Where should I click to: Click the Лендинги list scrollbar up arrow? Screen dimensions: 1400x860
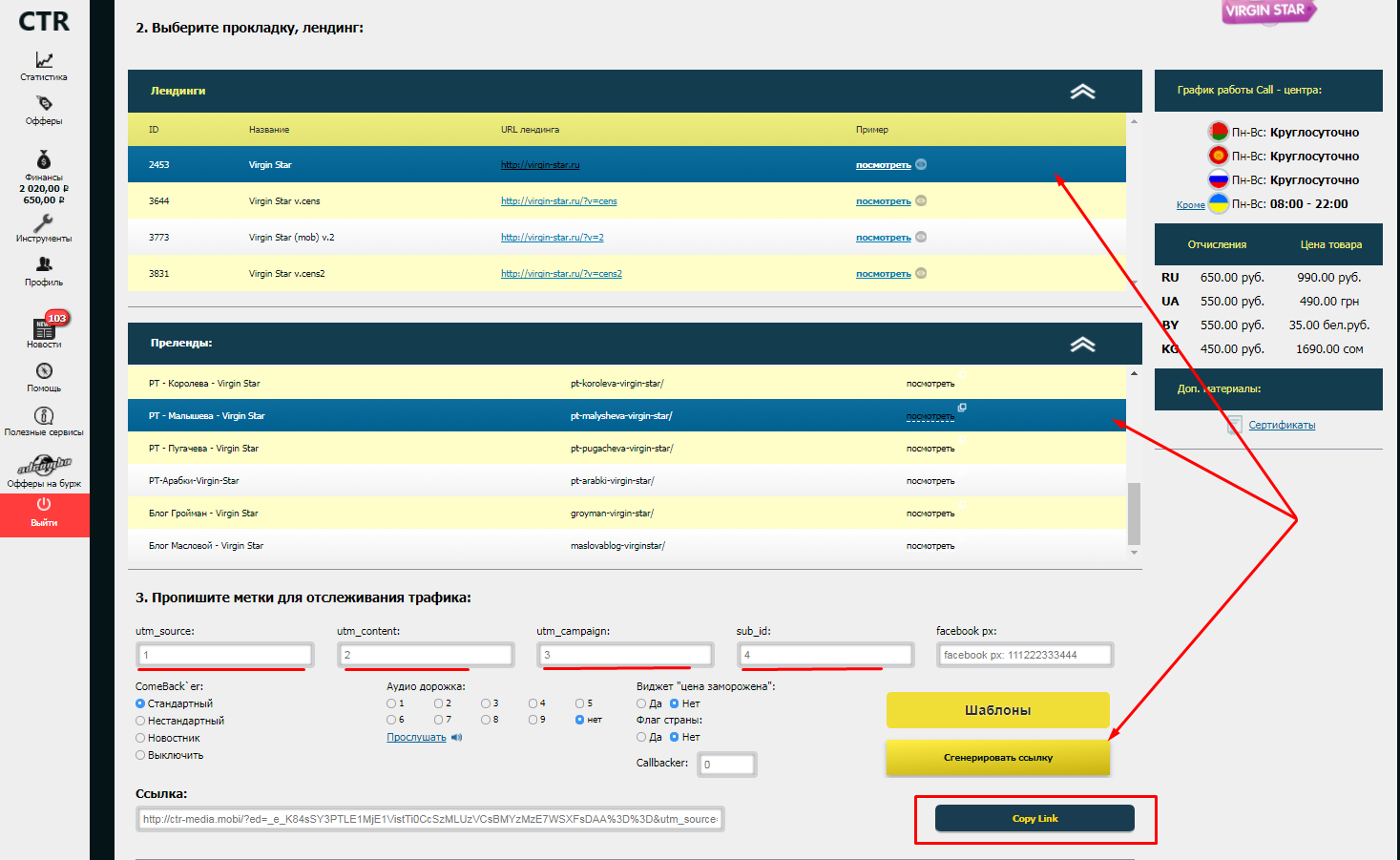pyautogui.click(x=1134, y=121)
